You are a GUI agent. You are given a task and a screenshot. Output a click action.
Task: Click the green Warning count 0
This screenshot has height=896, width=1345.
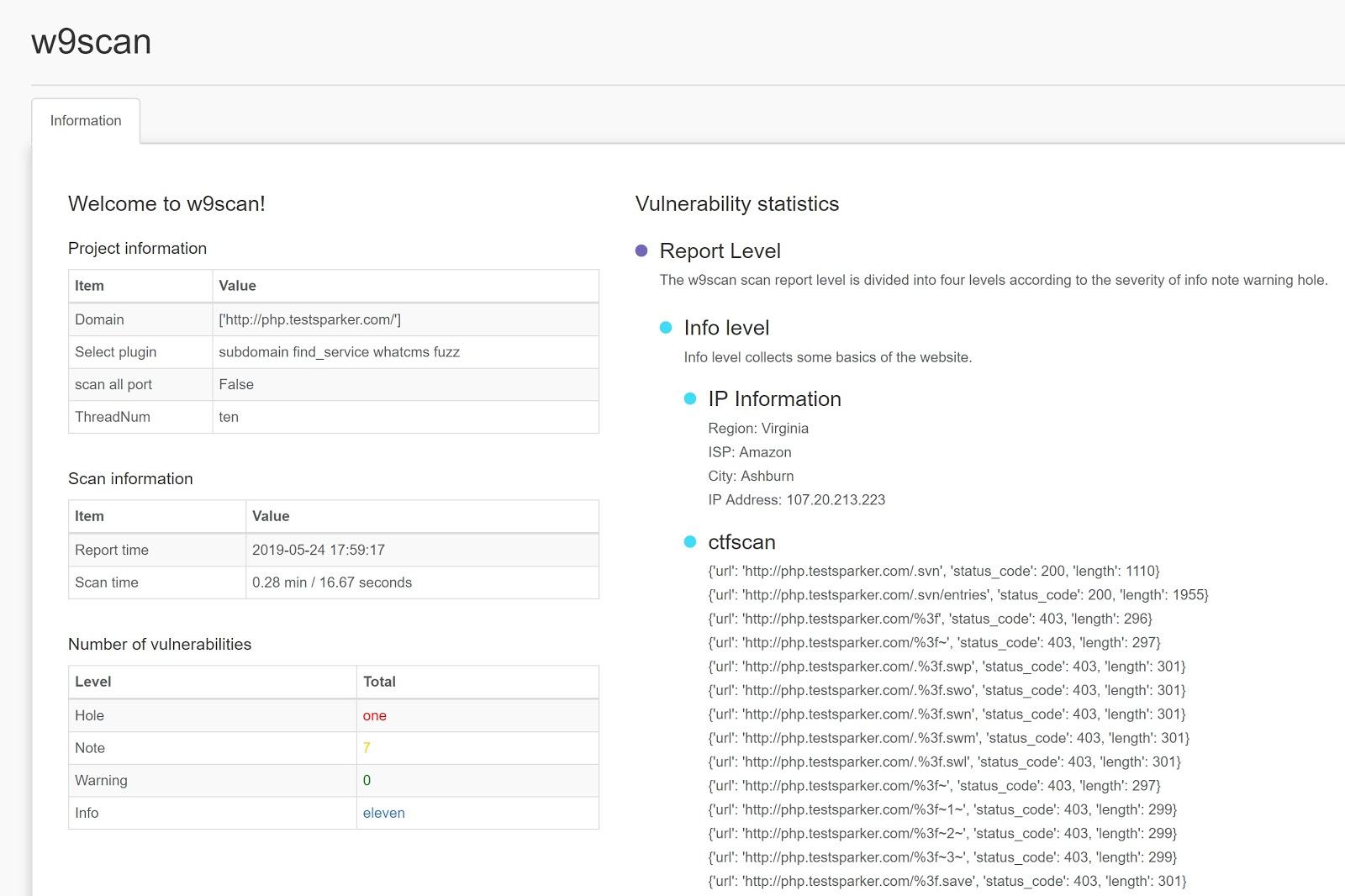coord(367,781)
